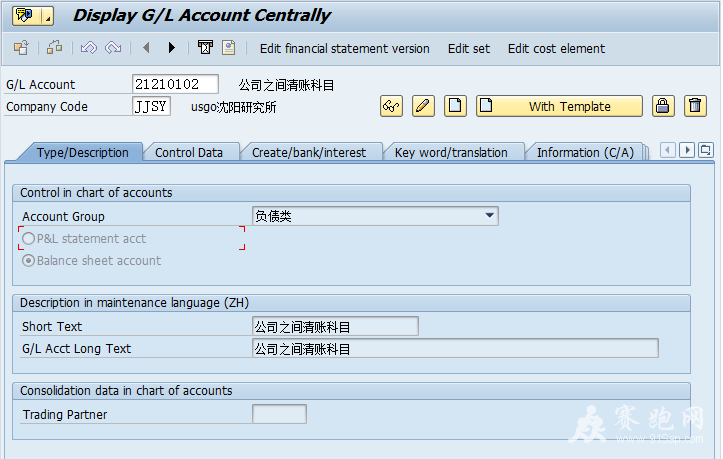Open the SAP menu icon in title bar
Image resolution: width=723 pixels, height=459 pixels.
(x=26, y=16)
